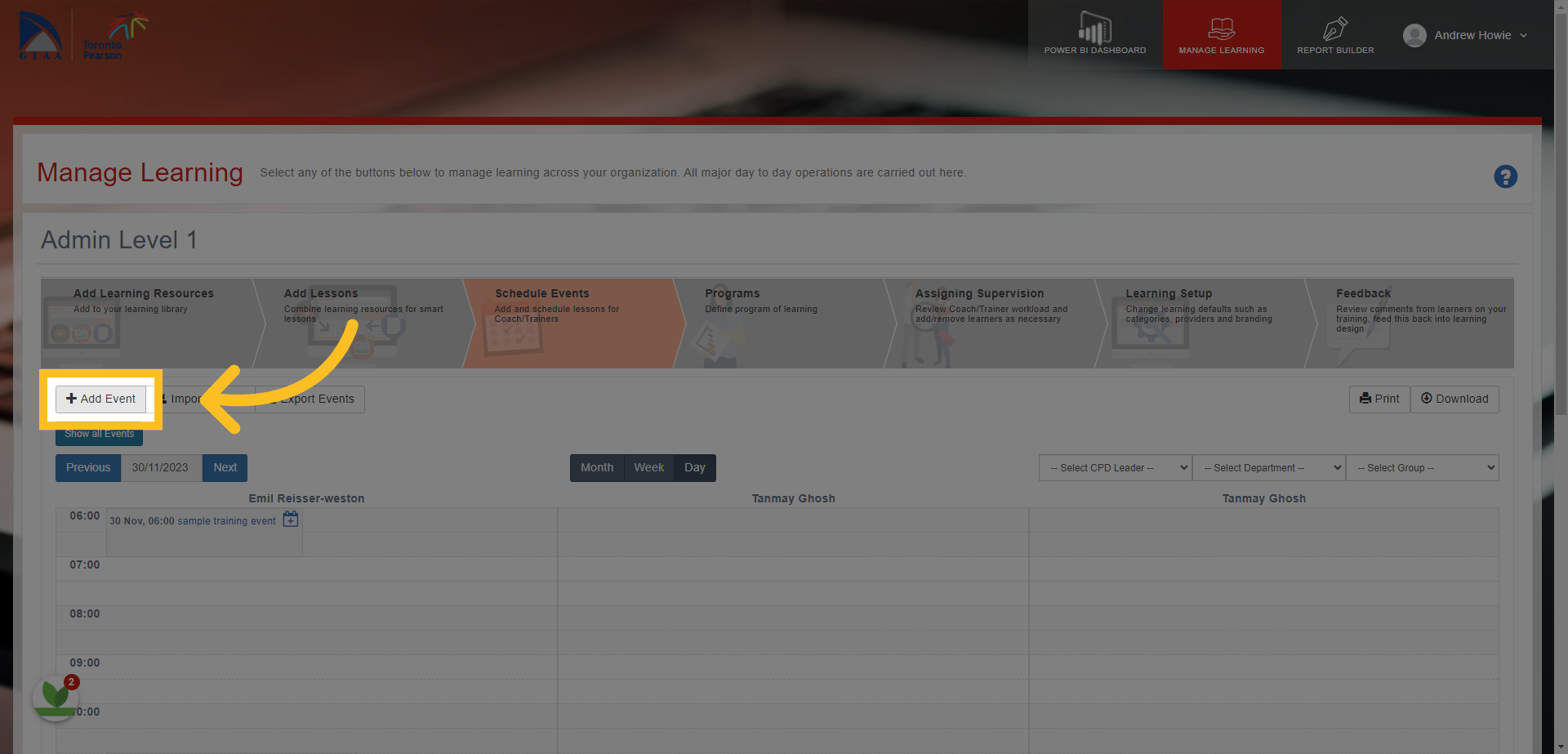The height and width of the screenshot is (754, 1568).
Task: Click the Show all Events button
Action: click(x=99, y=434)
